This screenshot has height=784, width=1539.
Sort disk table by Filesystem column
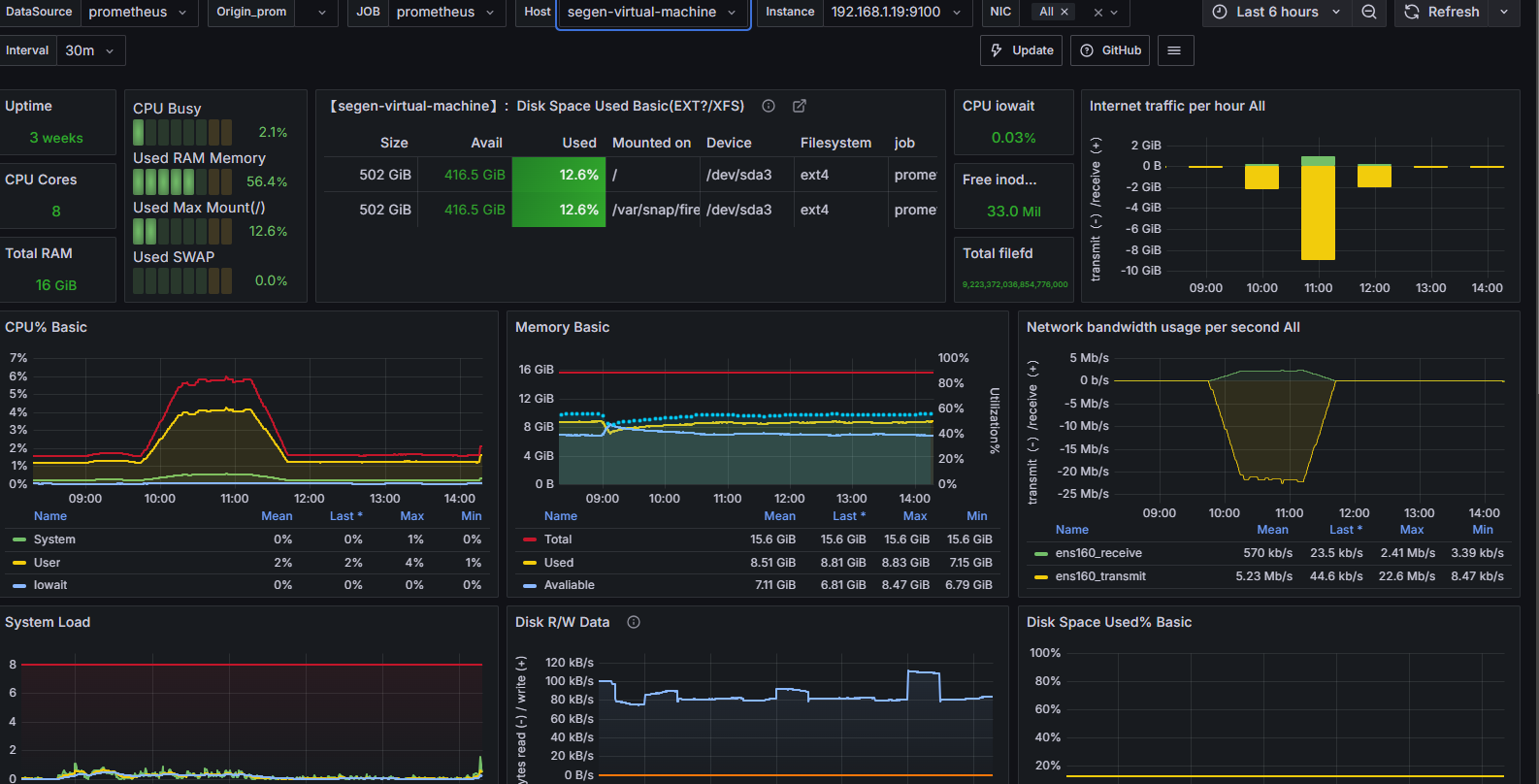(x=835, y=143)
